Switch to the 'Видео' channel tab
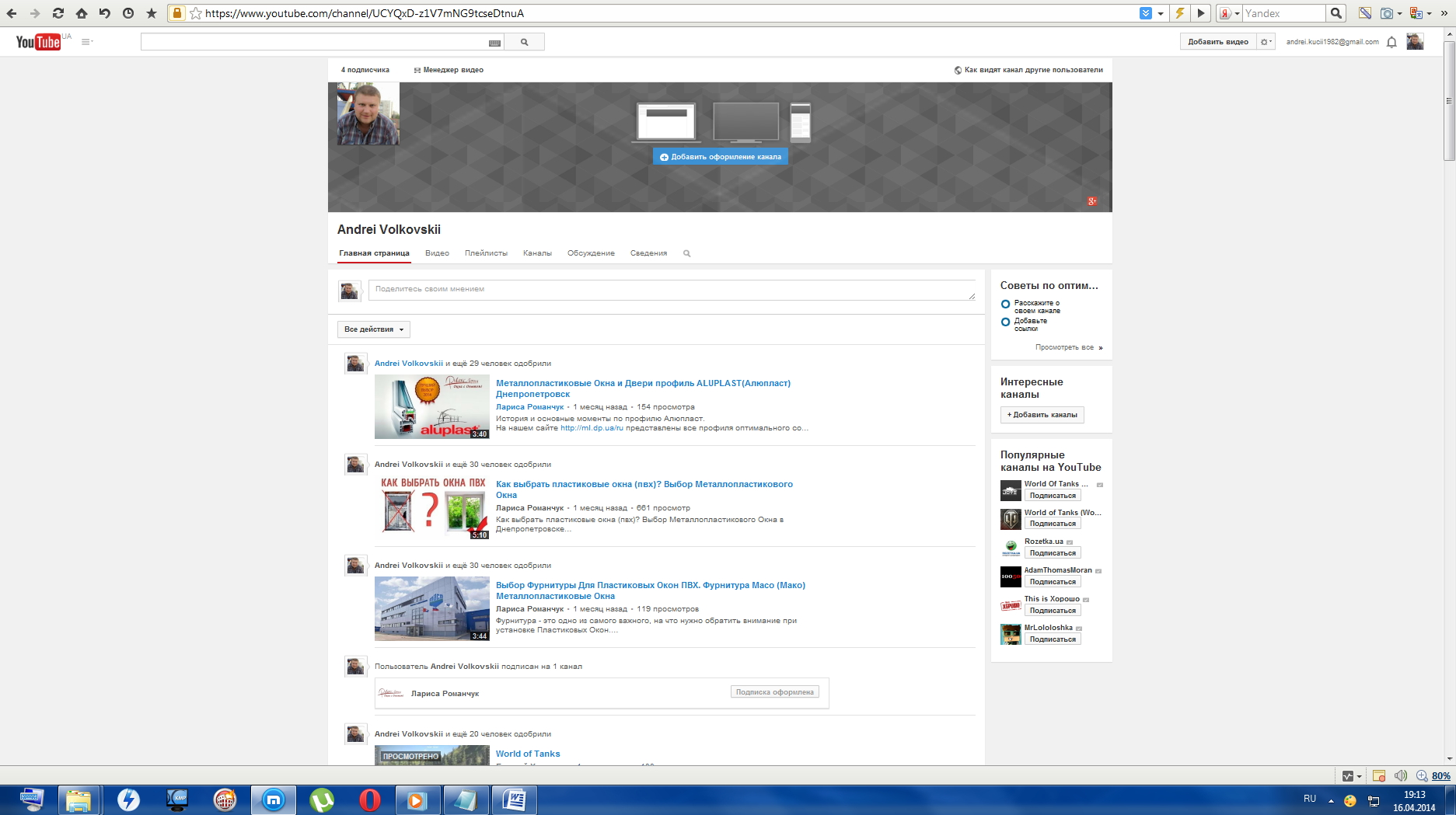 [x=437, y=253]
